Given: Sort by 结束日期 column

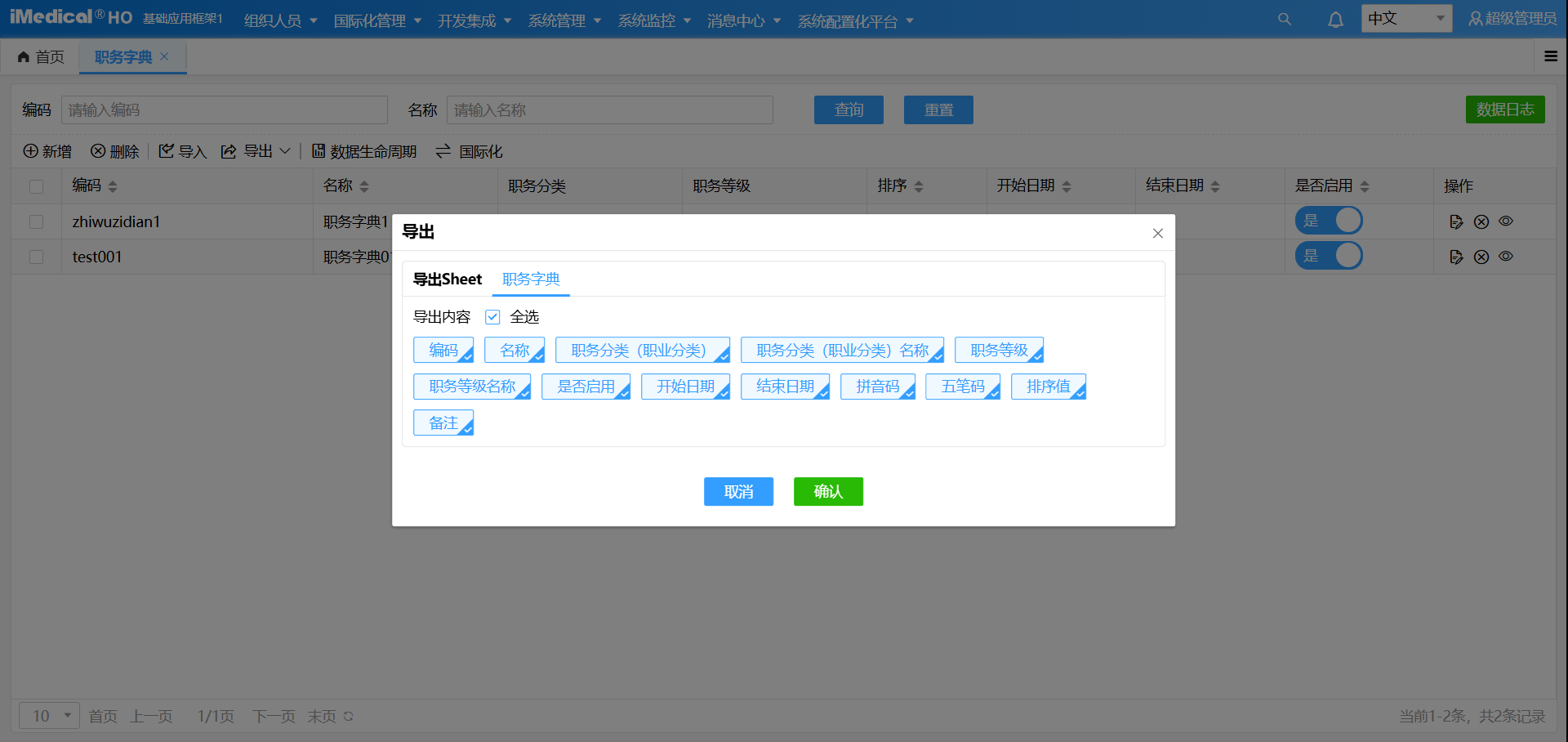Looking at the screenshot, I should point(1215,186).
